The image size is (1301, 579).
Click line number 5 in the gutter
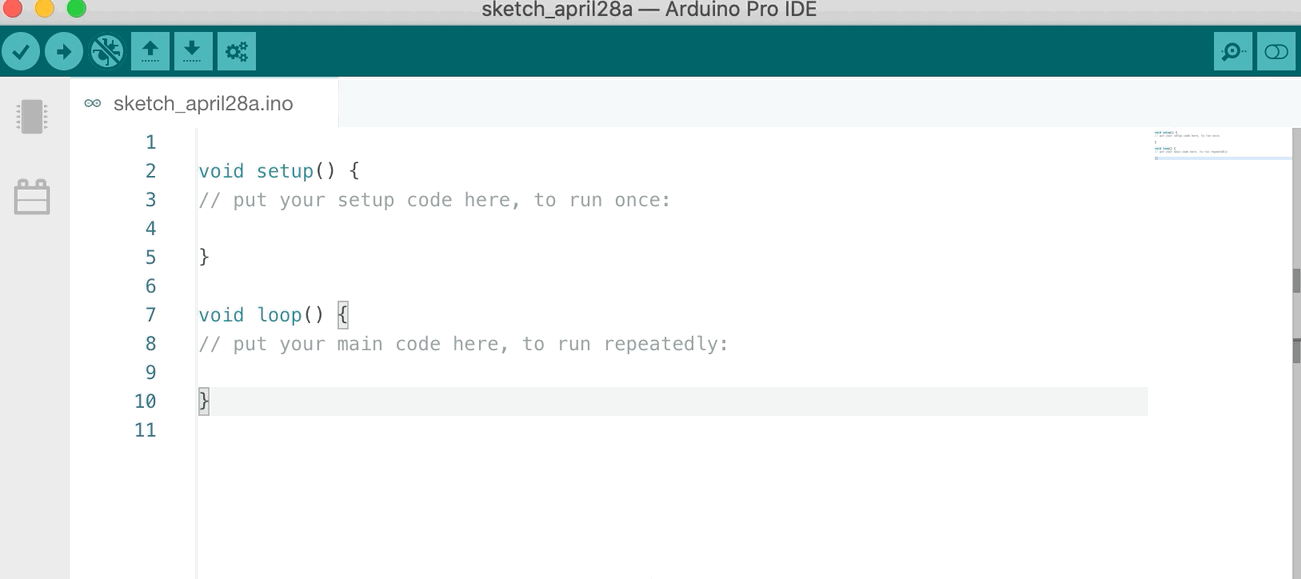(x=151, y=257)
